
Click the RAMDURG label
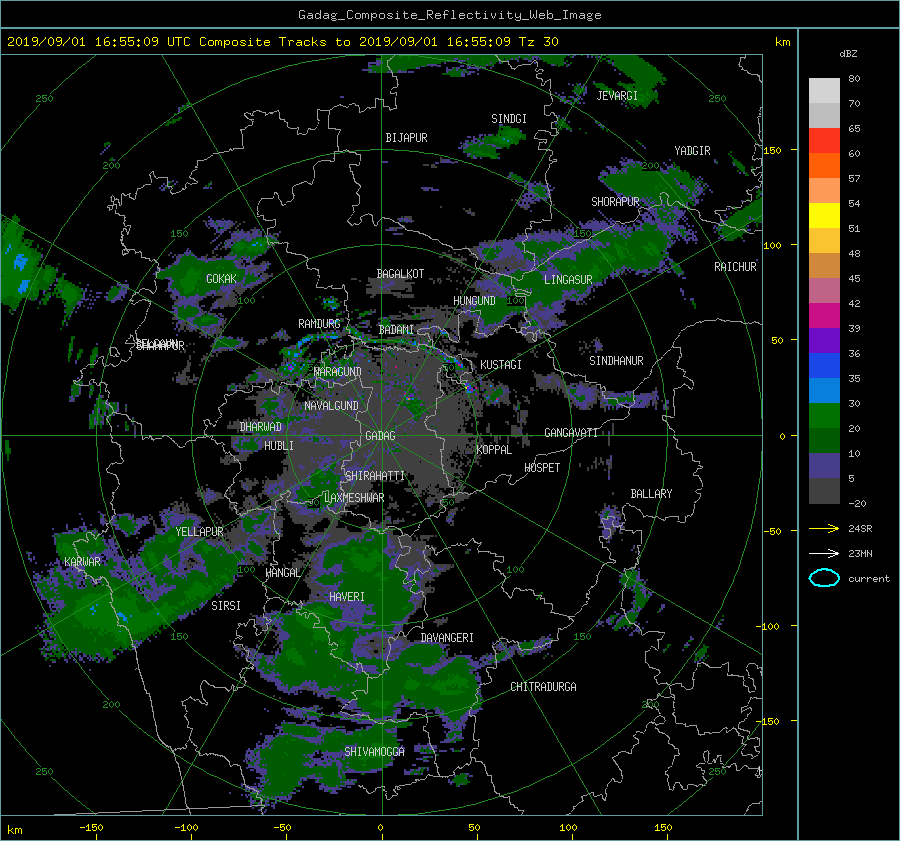pyautogui.click(x=319, y=324)
